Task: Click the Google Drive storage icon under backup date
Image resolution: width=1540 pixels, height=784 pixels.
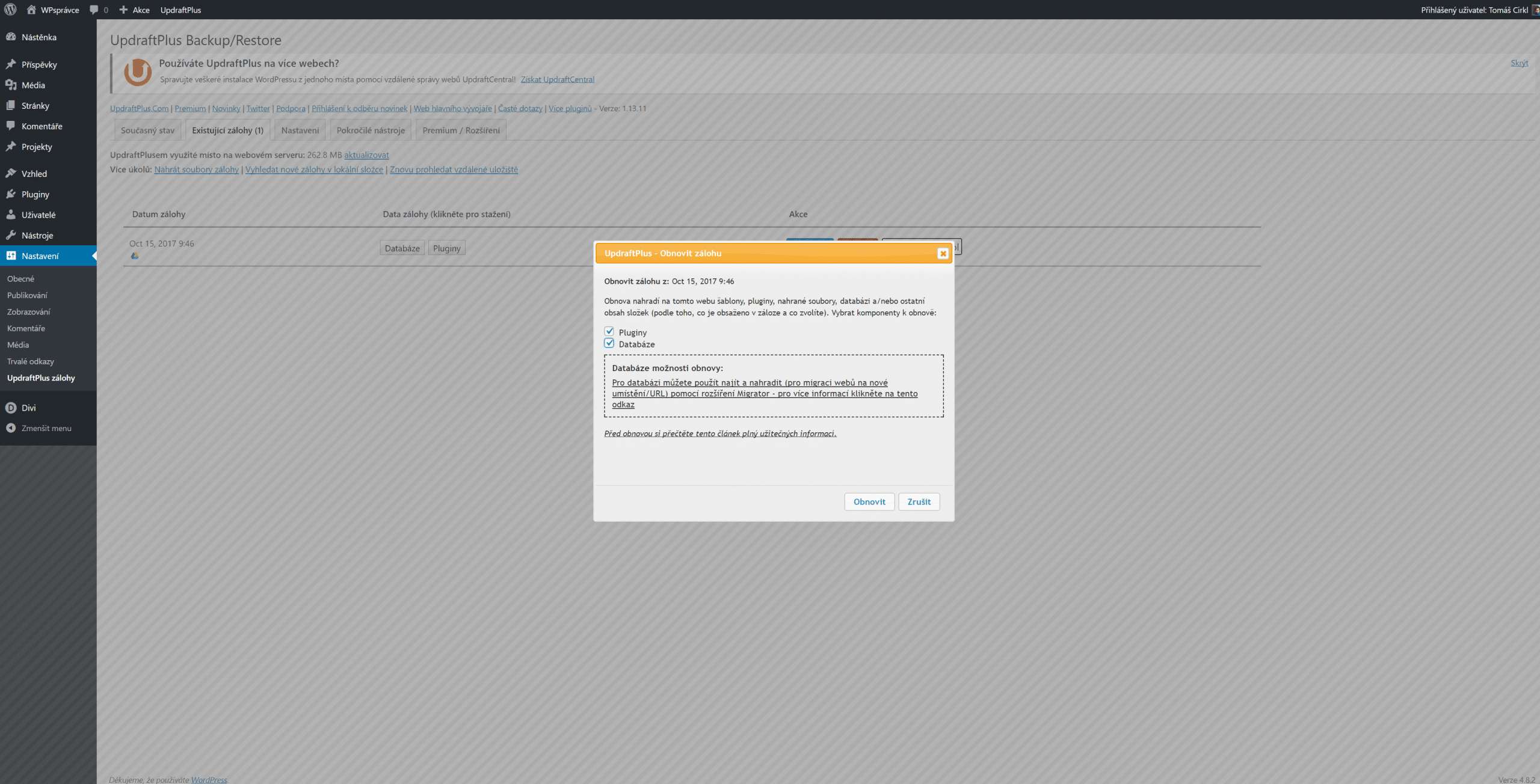Action: (135, 256)
